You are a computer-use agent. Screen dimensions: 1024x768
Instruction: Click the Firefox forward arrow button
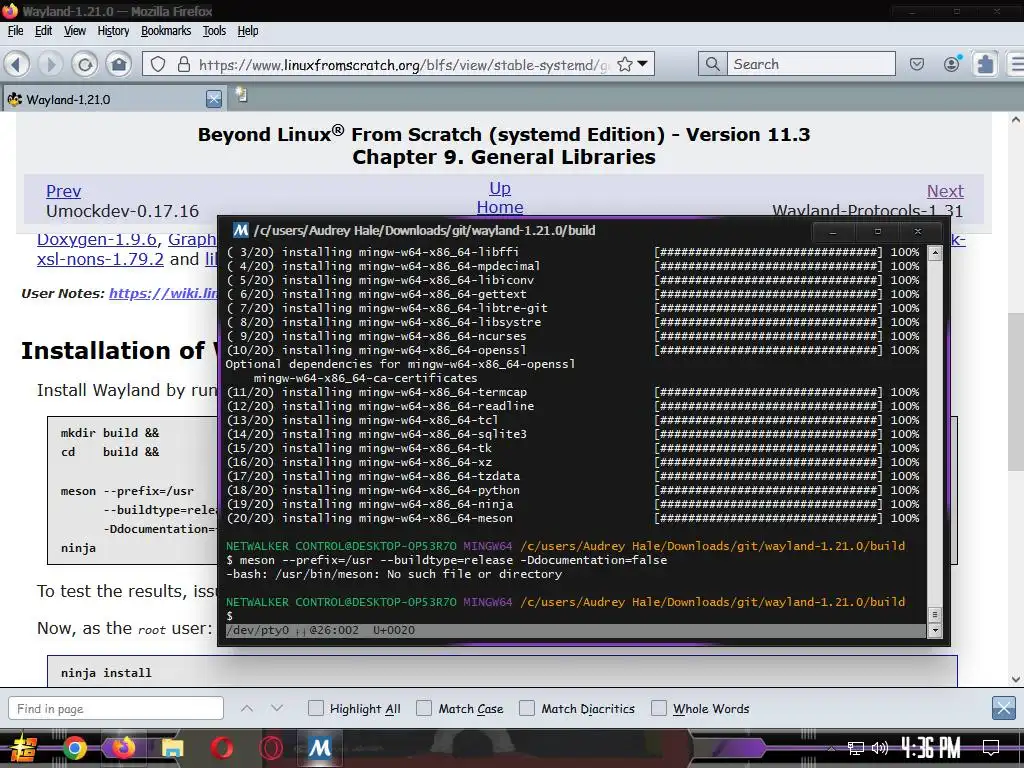[50, 64]
